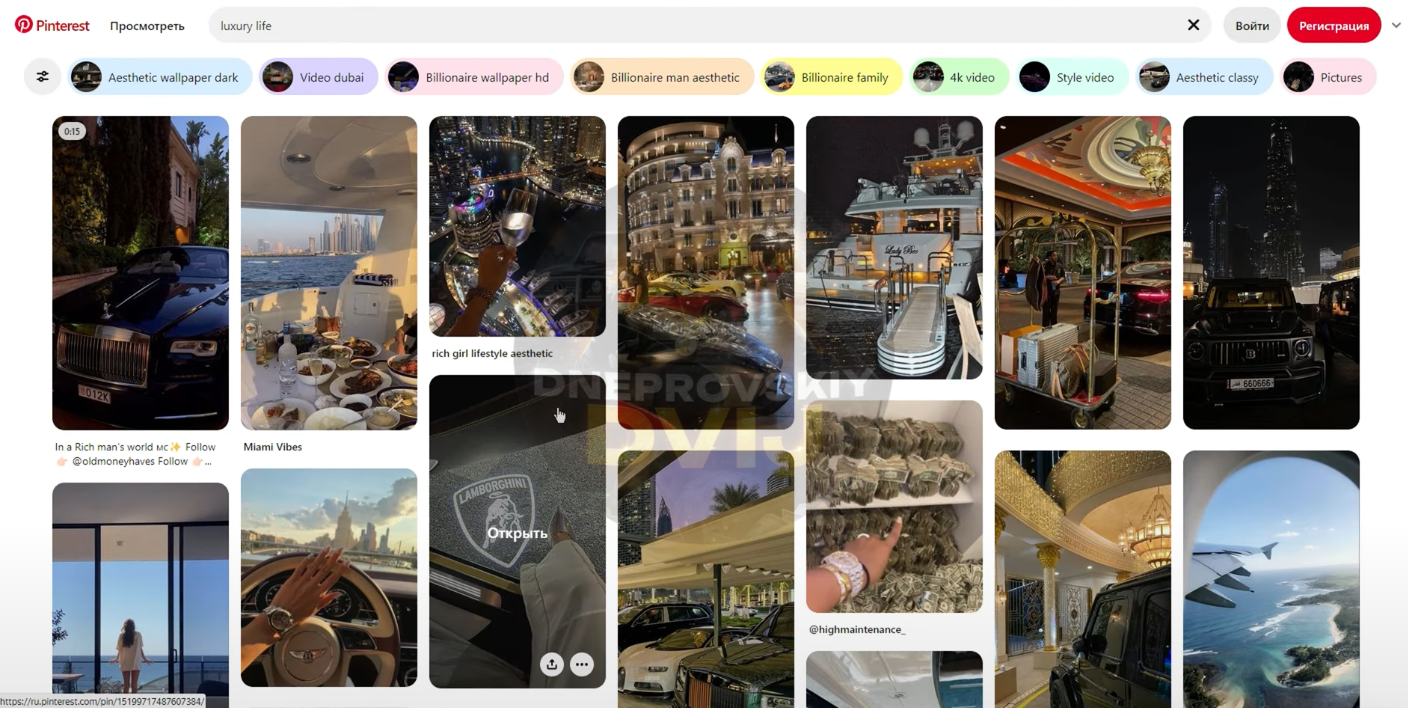The image size is (1408, 708).
Task: Open more options on Lamborghini pin
Action: pos(582,664)
